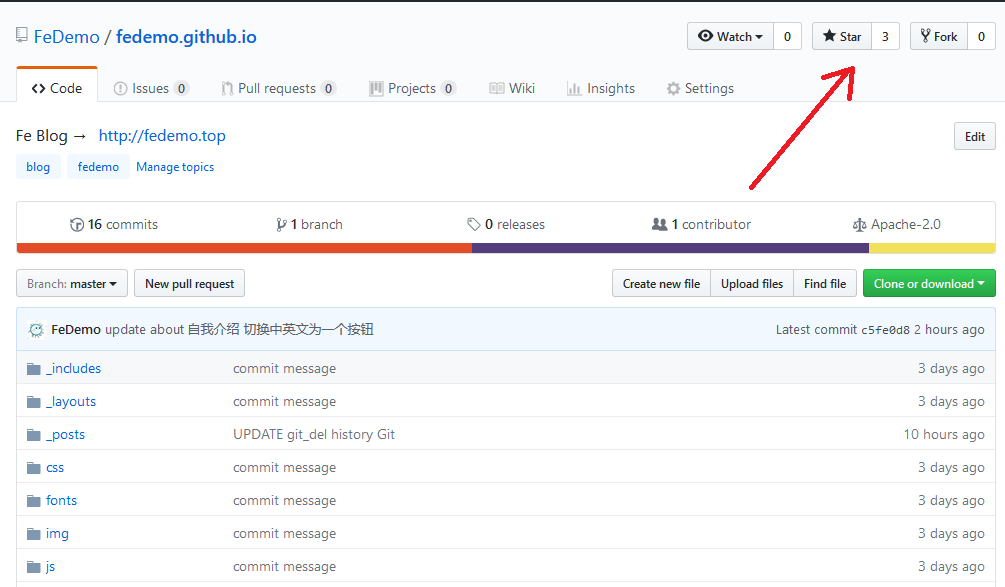View the watchers count next to Watch
Image resolution: width=1005 pixels, height=587 pixels.
click(787, 37)
